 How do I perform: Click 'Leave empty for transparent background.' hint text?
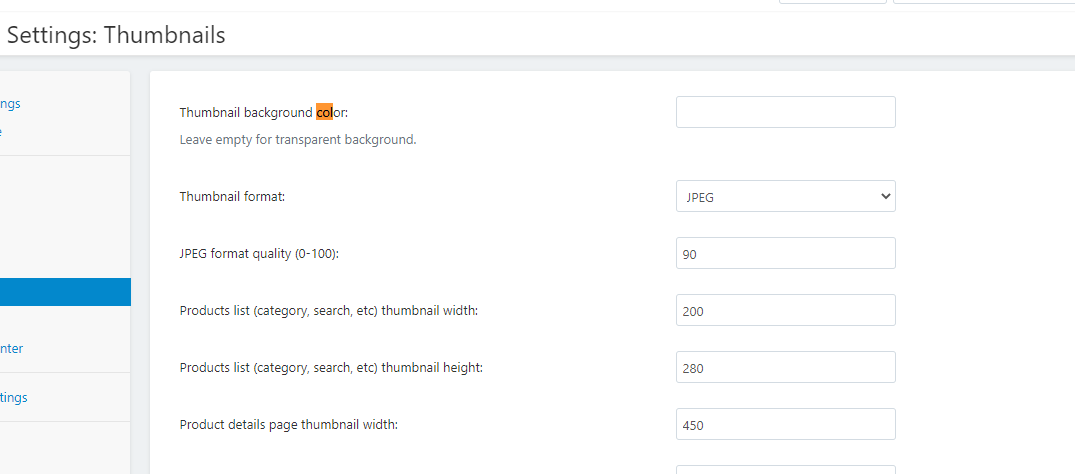[x=298, y=140]
